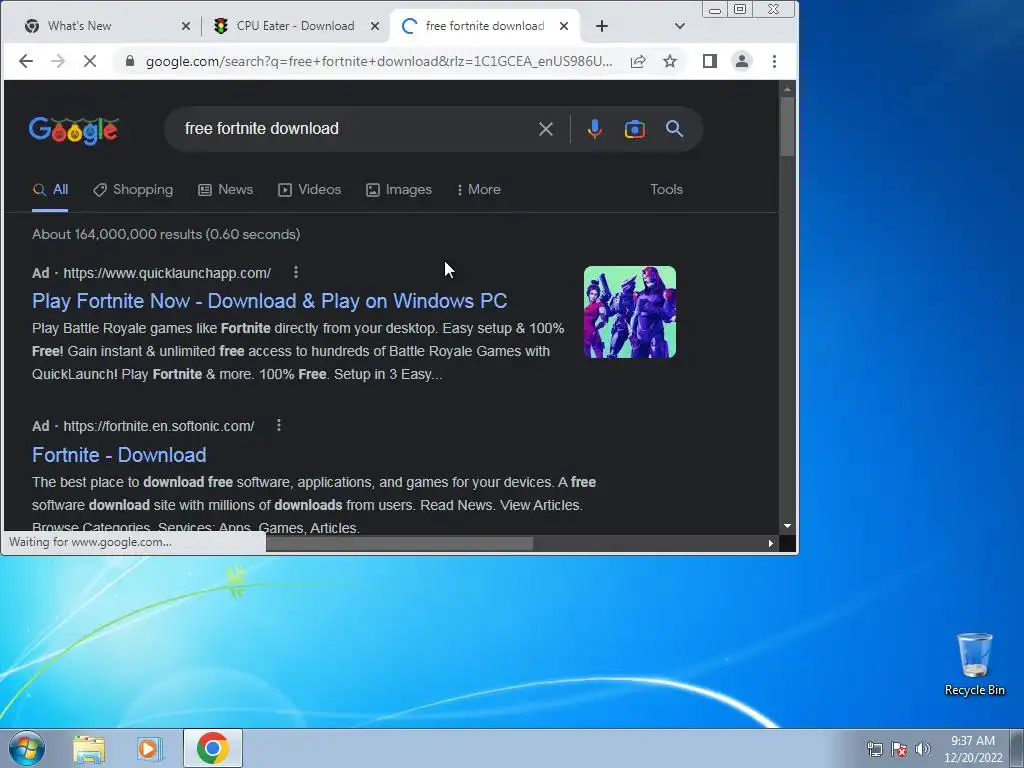The height and width of the screenshot is (768, 1024).
Task: Select the All results tab
Action: [x=50, y=189]
